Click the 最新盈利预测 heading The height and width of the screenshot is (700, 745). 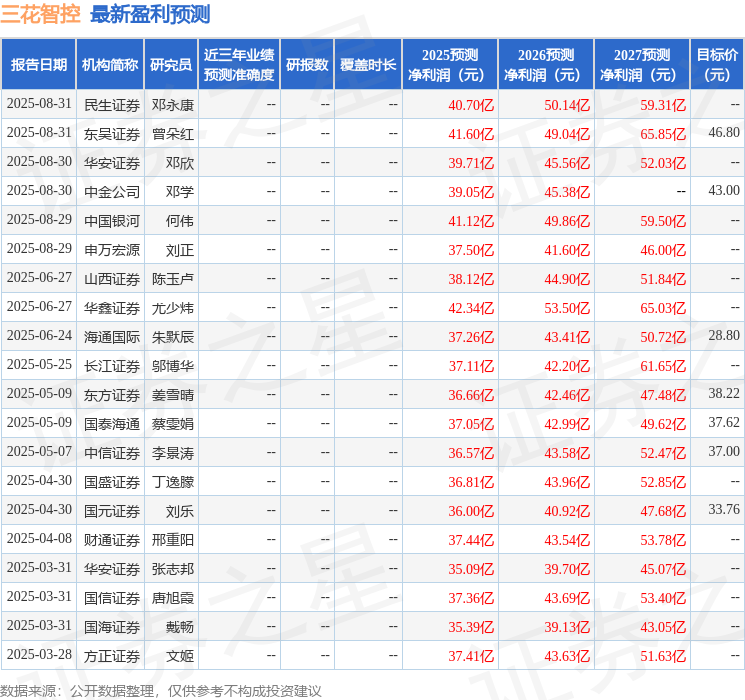click(150, 14)
